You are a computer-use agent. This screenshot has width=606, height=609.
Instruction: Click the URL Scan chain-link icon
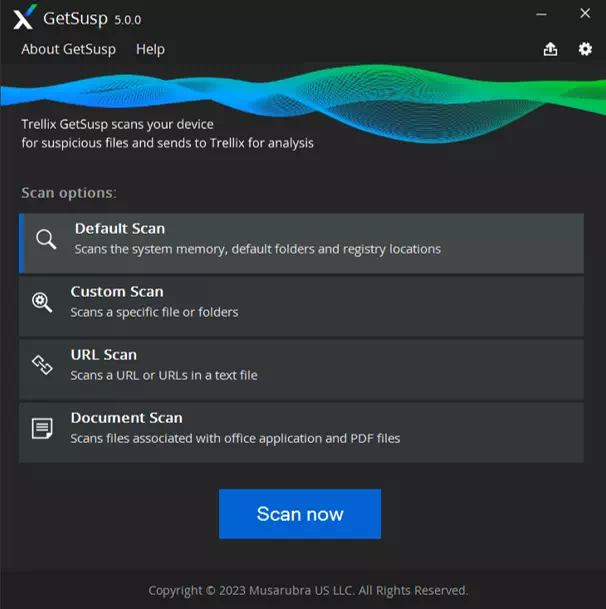coord(42,365)
